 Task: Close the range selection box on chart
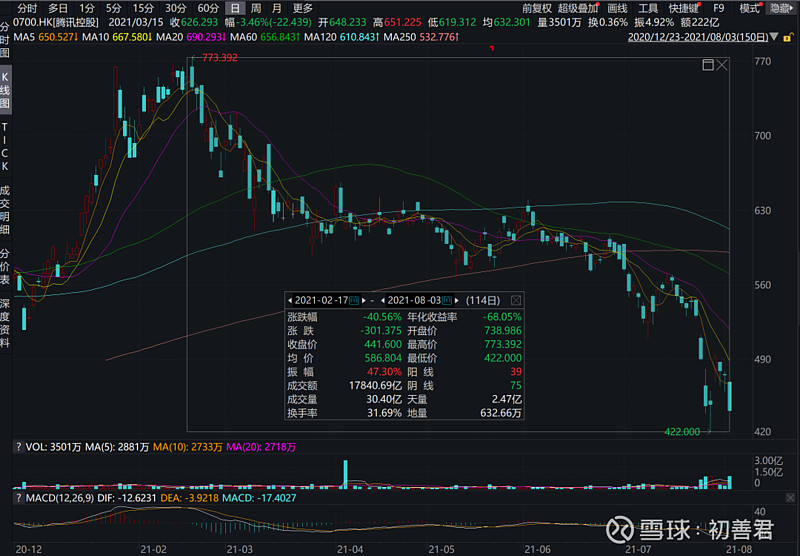tap(721, 65)
